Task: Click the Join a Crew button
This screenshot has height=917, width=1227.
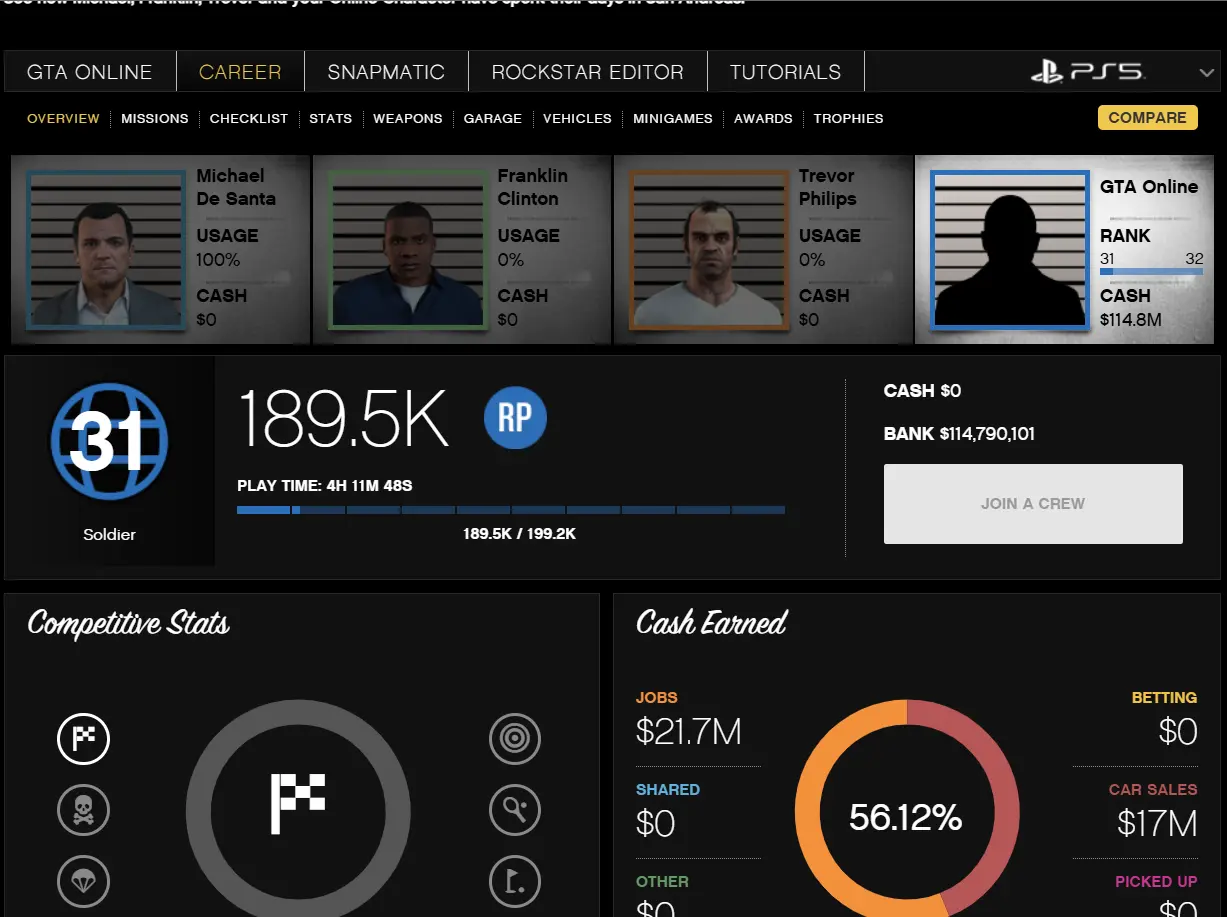Action: pyautogui.click(x=1033, y=504)
